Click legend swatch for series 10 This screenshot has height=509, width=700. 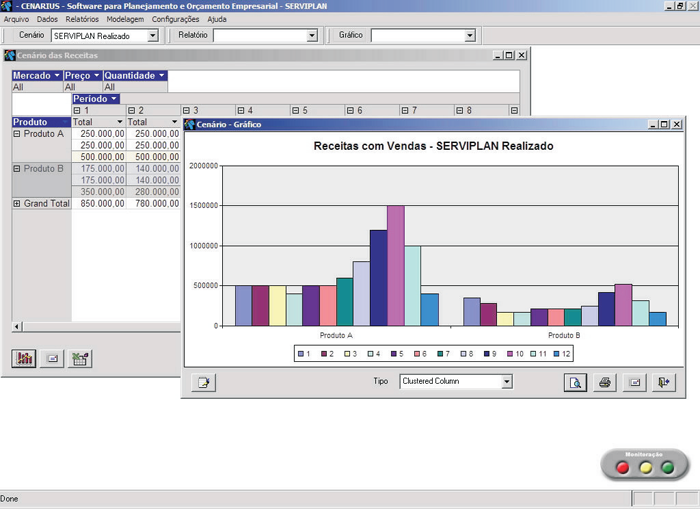click(x=510, y=354)
